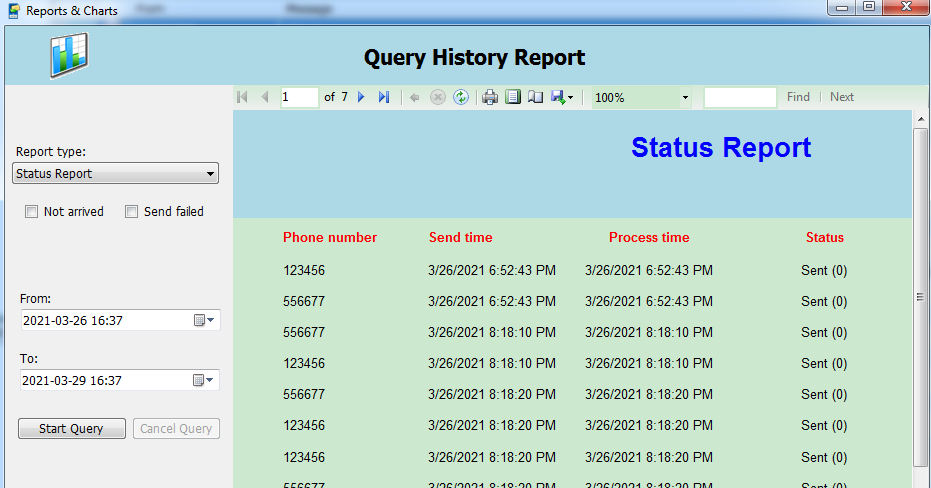Click the Reports & Charts logo icon
This screenshot has width=931, height=488.
pos(69,55)
